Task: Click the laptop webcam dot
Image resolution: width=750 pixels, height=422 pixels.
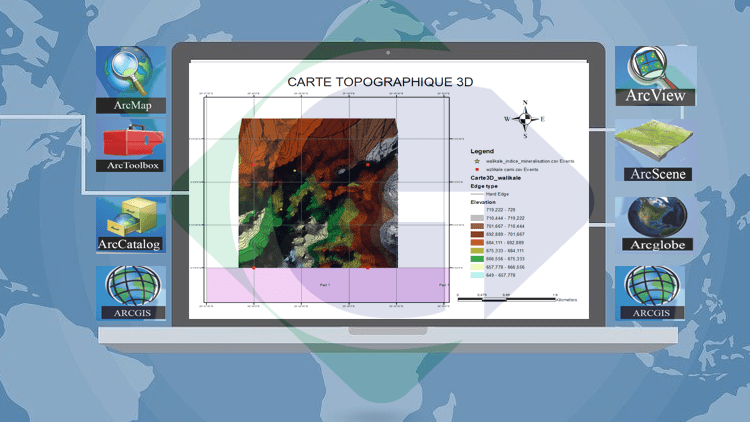Action: click(388, 53)
